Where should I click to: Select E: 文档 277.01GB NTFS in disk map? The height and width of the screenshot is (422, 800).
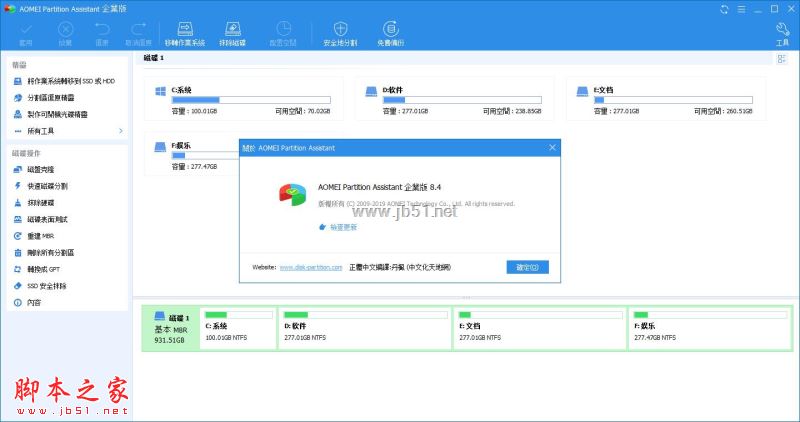(x=540, y=329)
